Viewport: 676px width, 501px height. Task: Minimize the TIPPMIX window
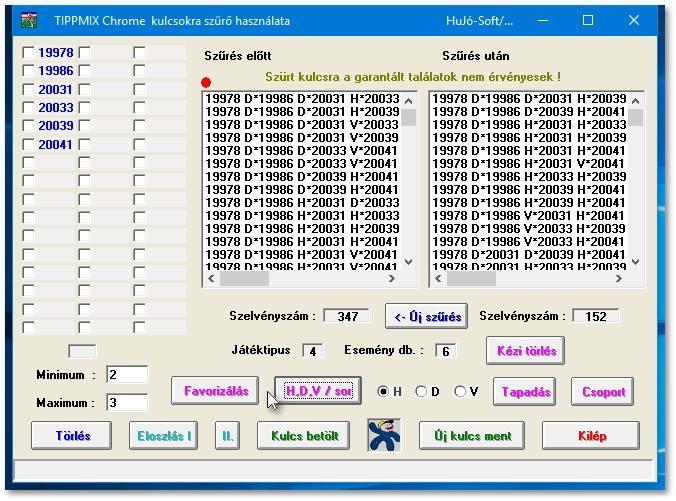tap(543, 20)
